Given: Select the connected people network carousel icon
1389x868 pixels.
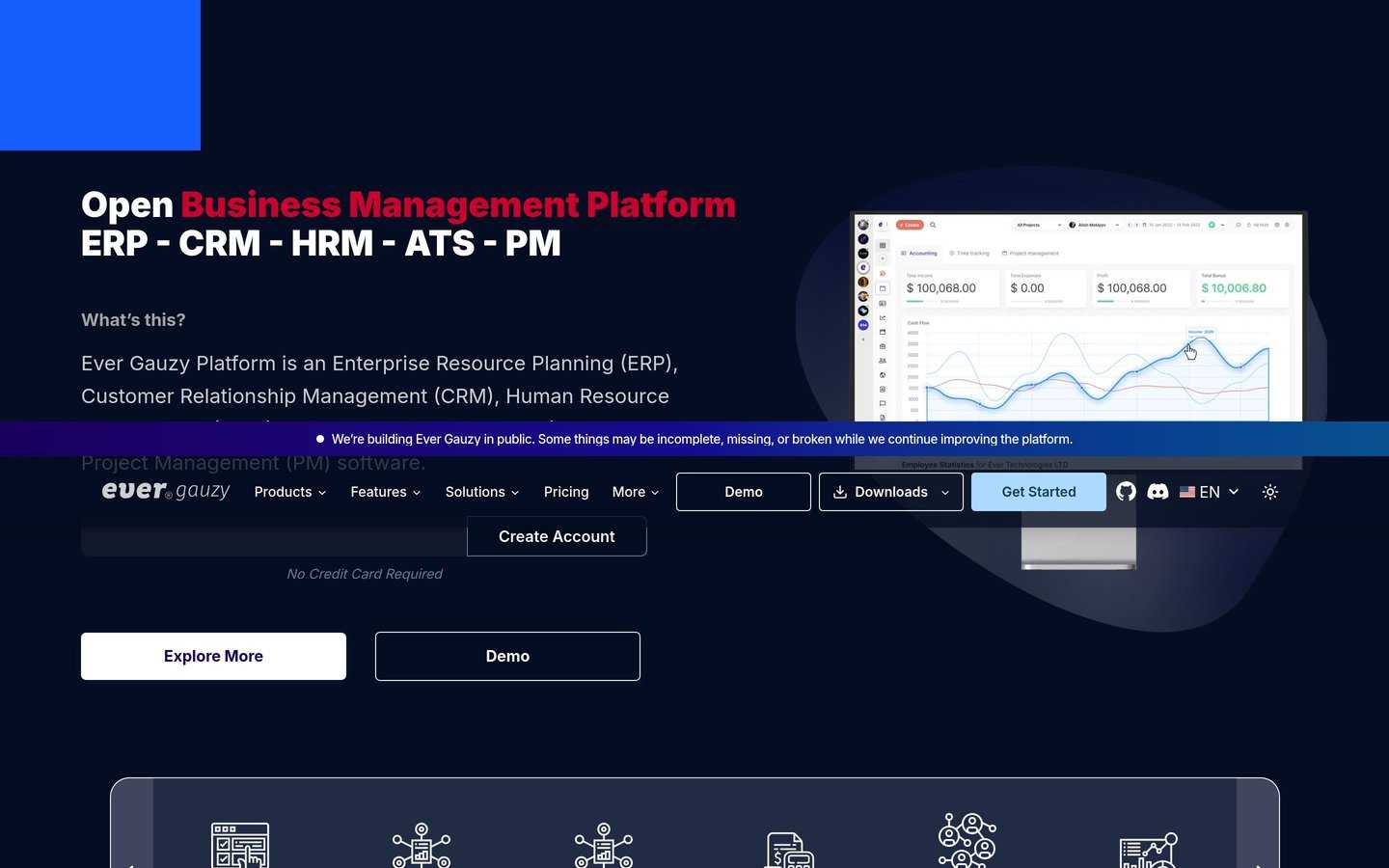Looking at the screenshot, I should point(967,840).
